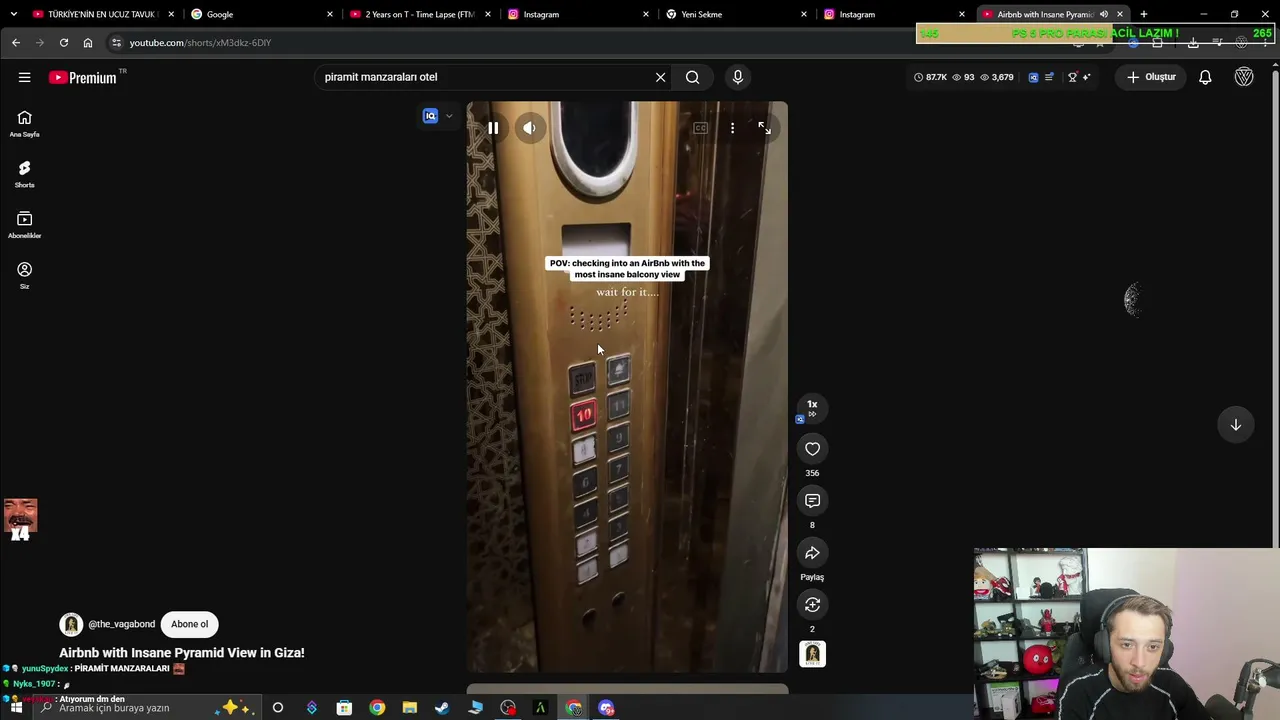Change playback speed 1x button
The width and height of the screenshot is (1280, 720).
812,408
